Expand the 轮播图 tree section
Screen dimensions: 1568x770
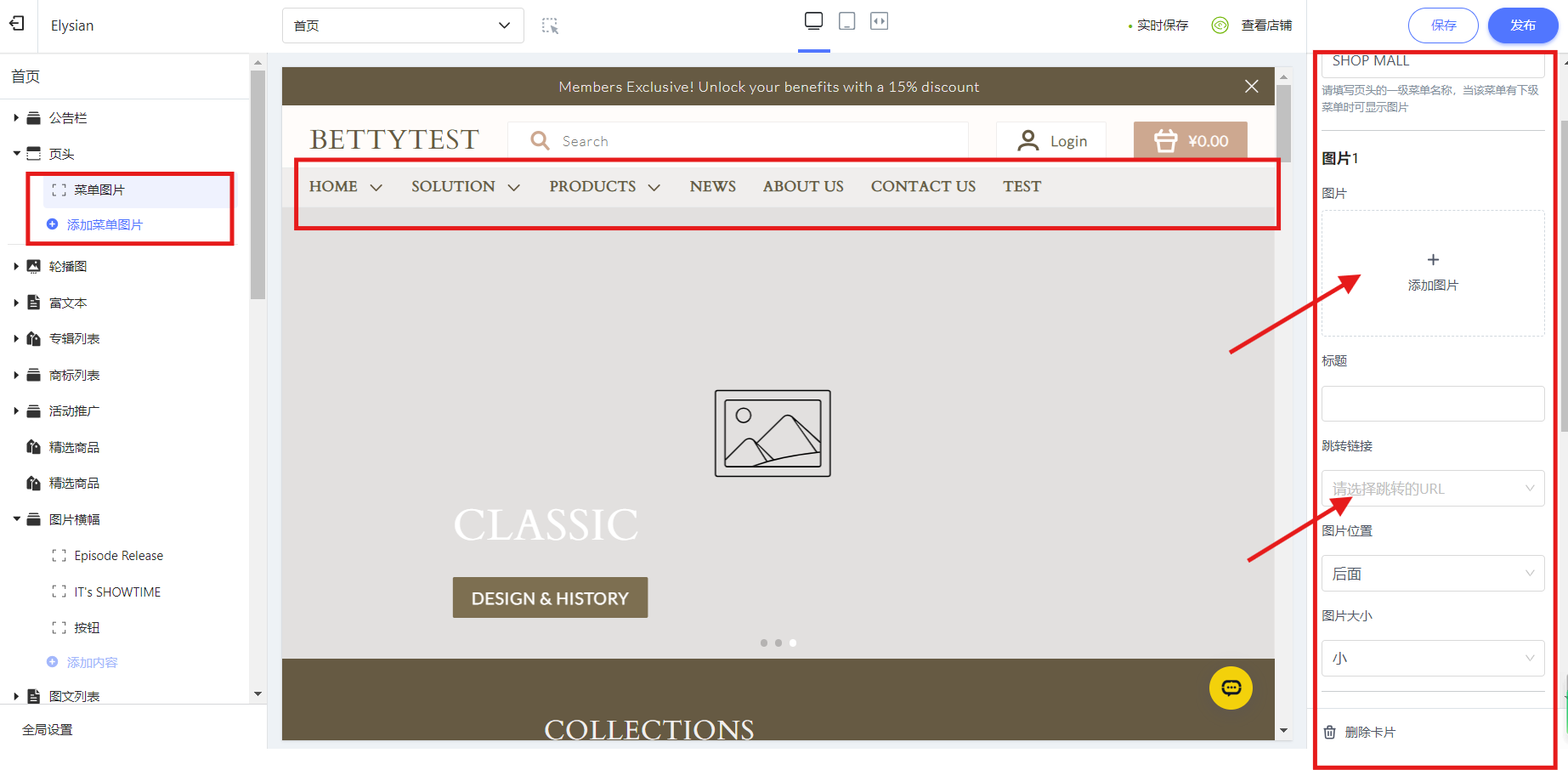pos(16,267)
